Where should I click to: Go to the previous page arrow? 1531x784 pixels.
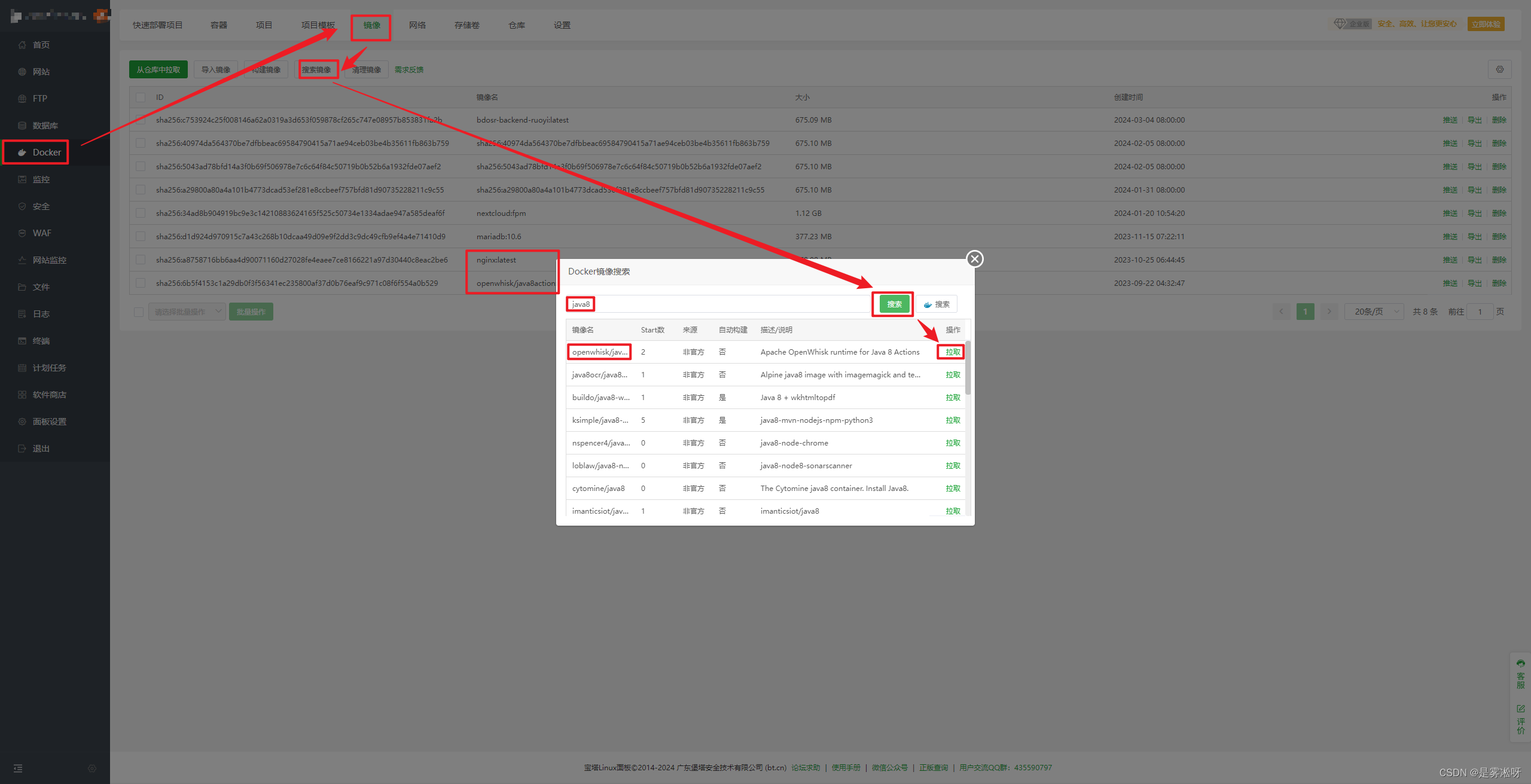pos(1282,312)
